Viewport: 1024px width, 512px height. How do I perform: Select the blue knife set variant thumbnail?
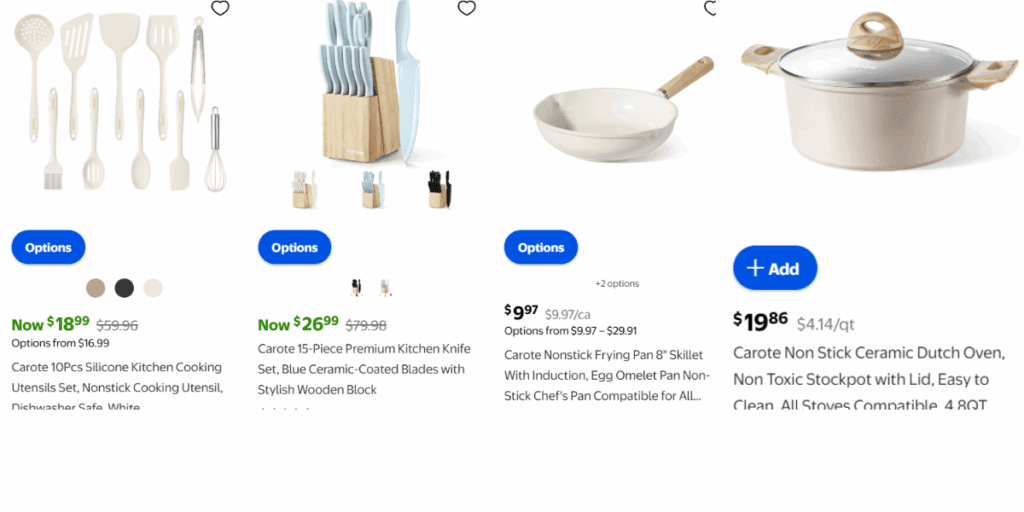[x=373, y=189]
